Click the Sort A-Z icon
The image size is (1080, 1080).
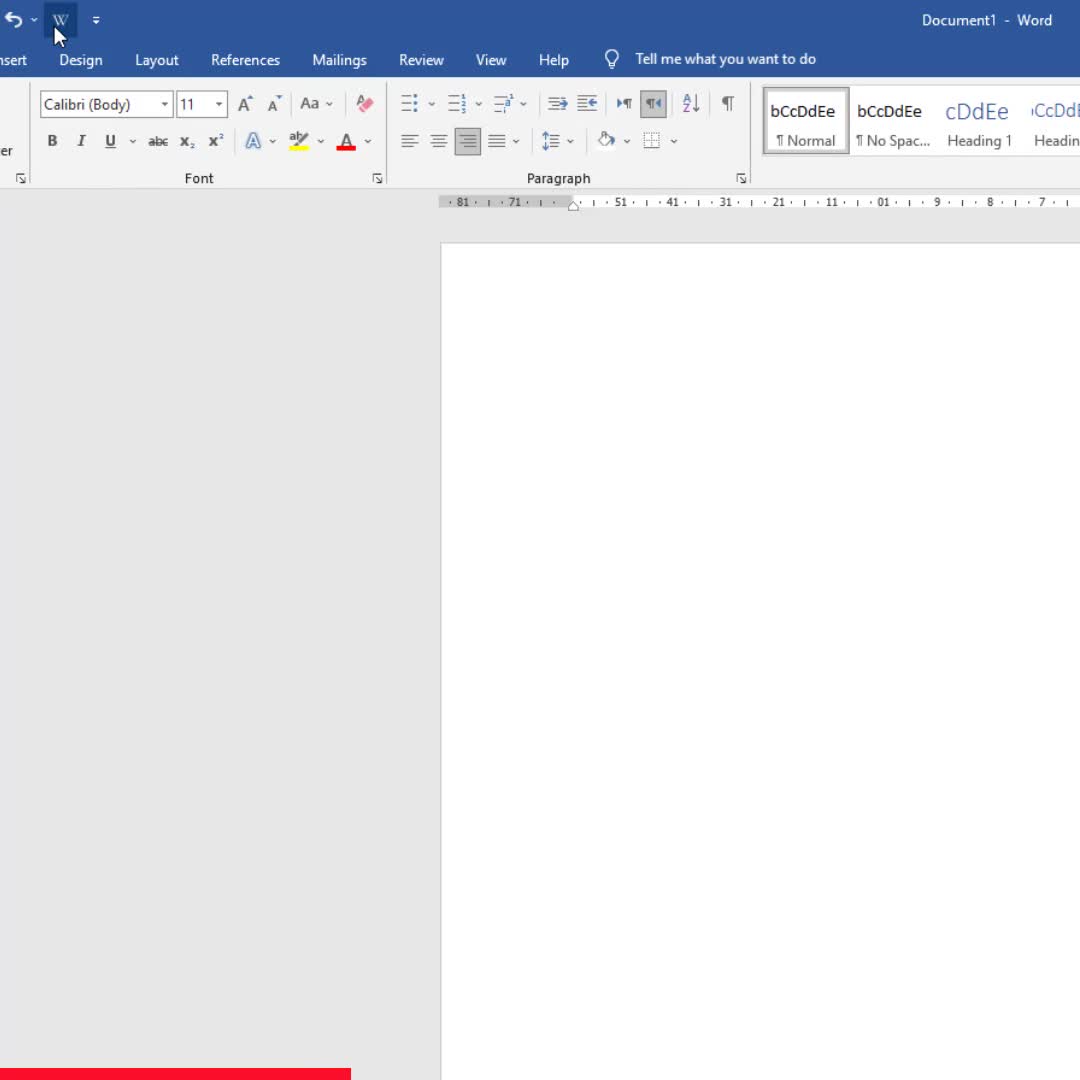coord(690,104)
